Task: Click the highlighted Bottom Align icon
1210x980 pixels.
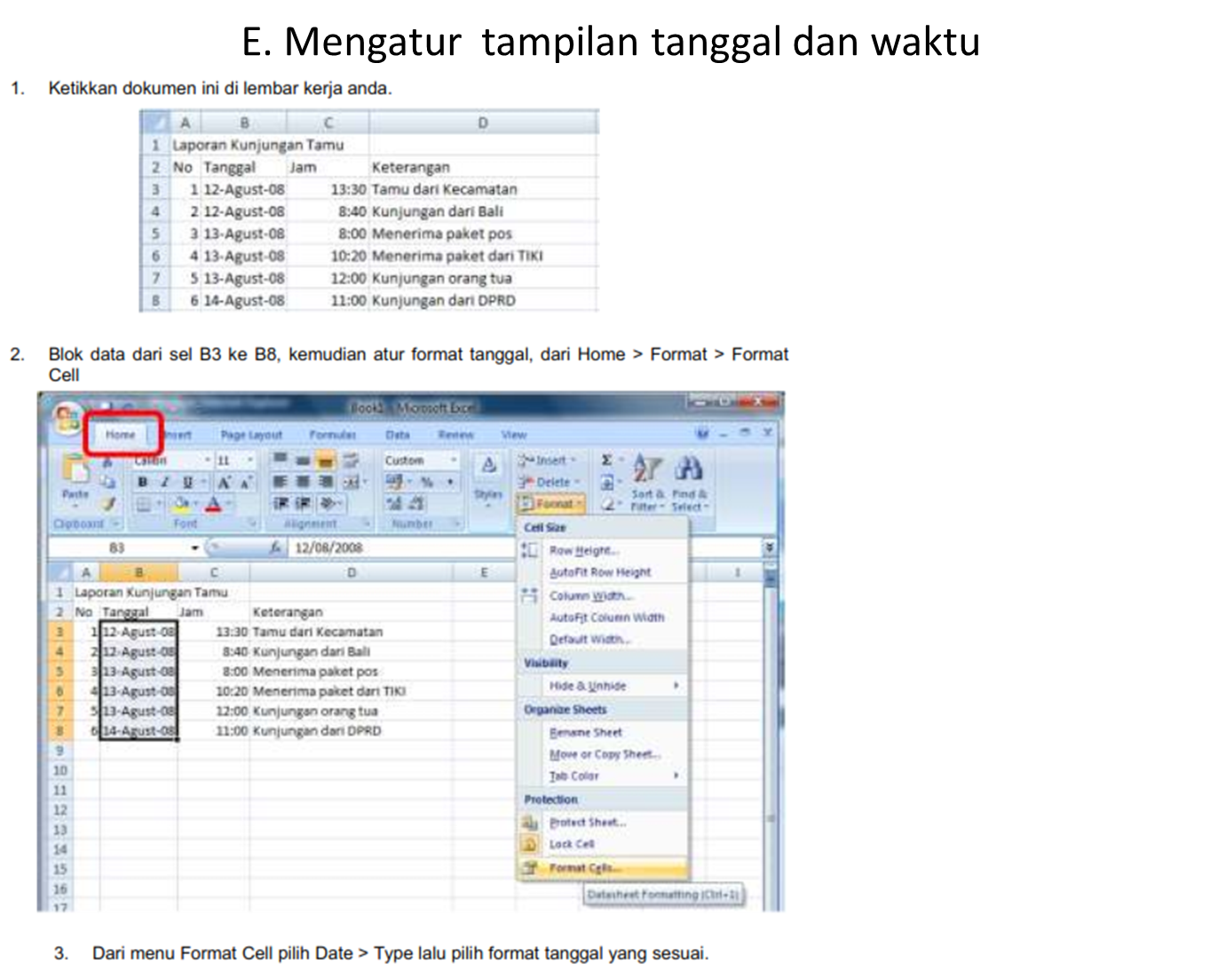Action: tap(326, 460)
